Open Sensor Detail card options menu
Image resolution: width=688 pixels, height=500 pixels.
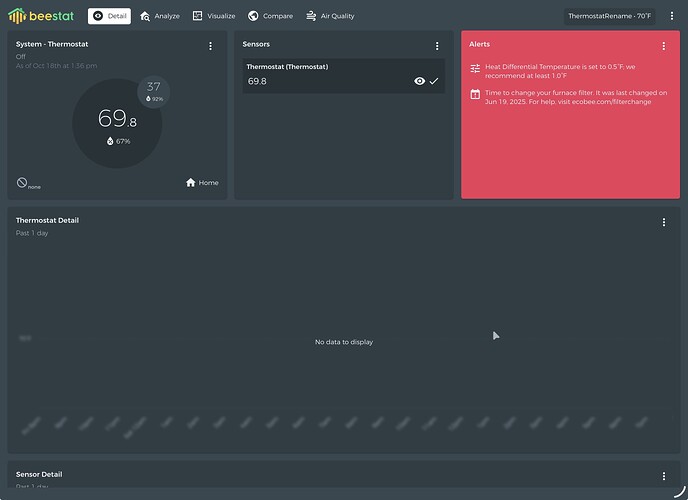click(x=664, y=476)
